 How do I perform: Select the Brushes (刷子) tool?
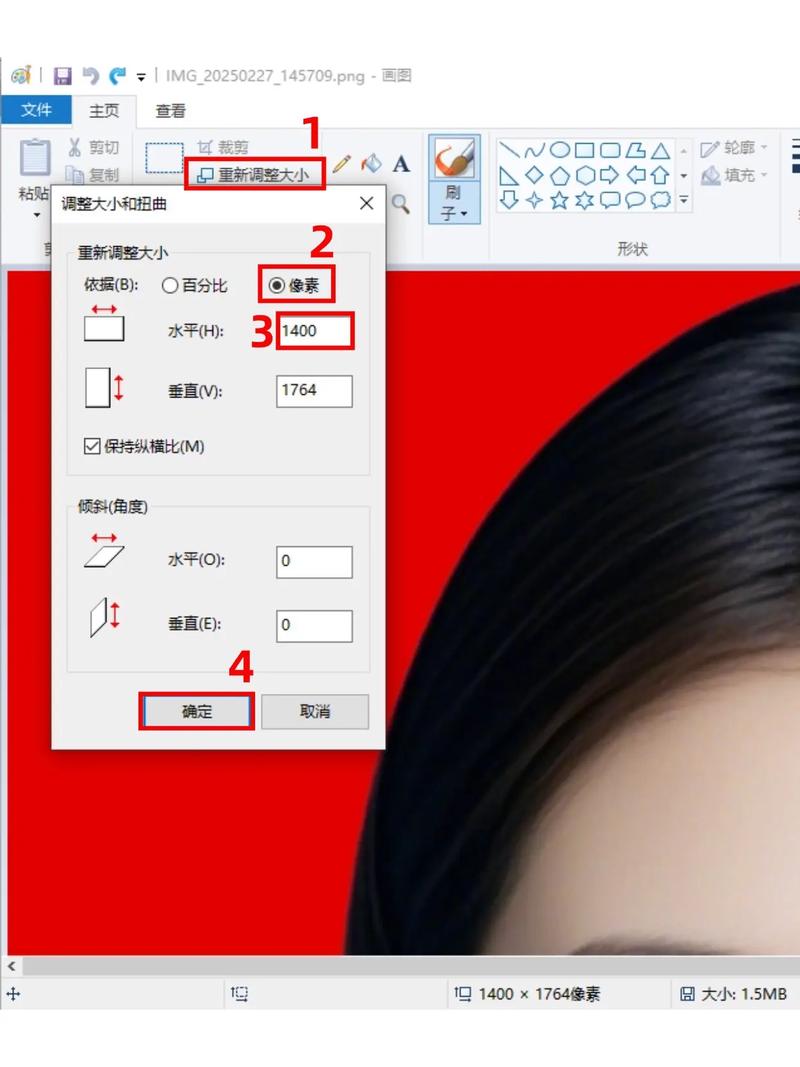pos(455,158)
